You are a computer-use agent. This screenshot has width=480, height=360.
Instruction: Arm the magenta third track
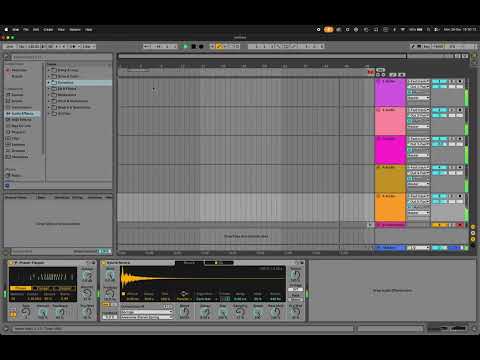click(460, 139)
